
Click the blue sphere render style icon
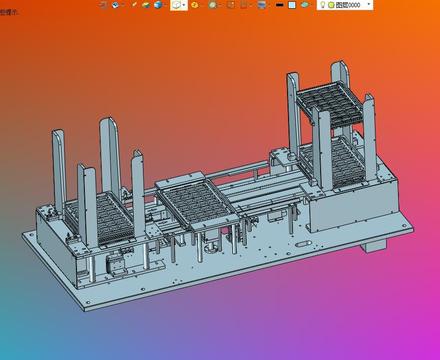(x=159, y=5)
